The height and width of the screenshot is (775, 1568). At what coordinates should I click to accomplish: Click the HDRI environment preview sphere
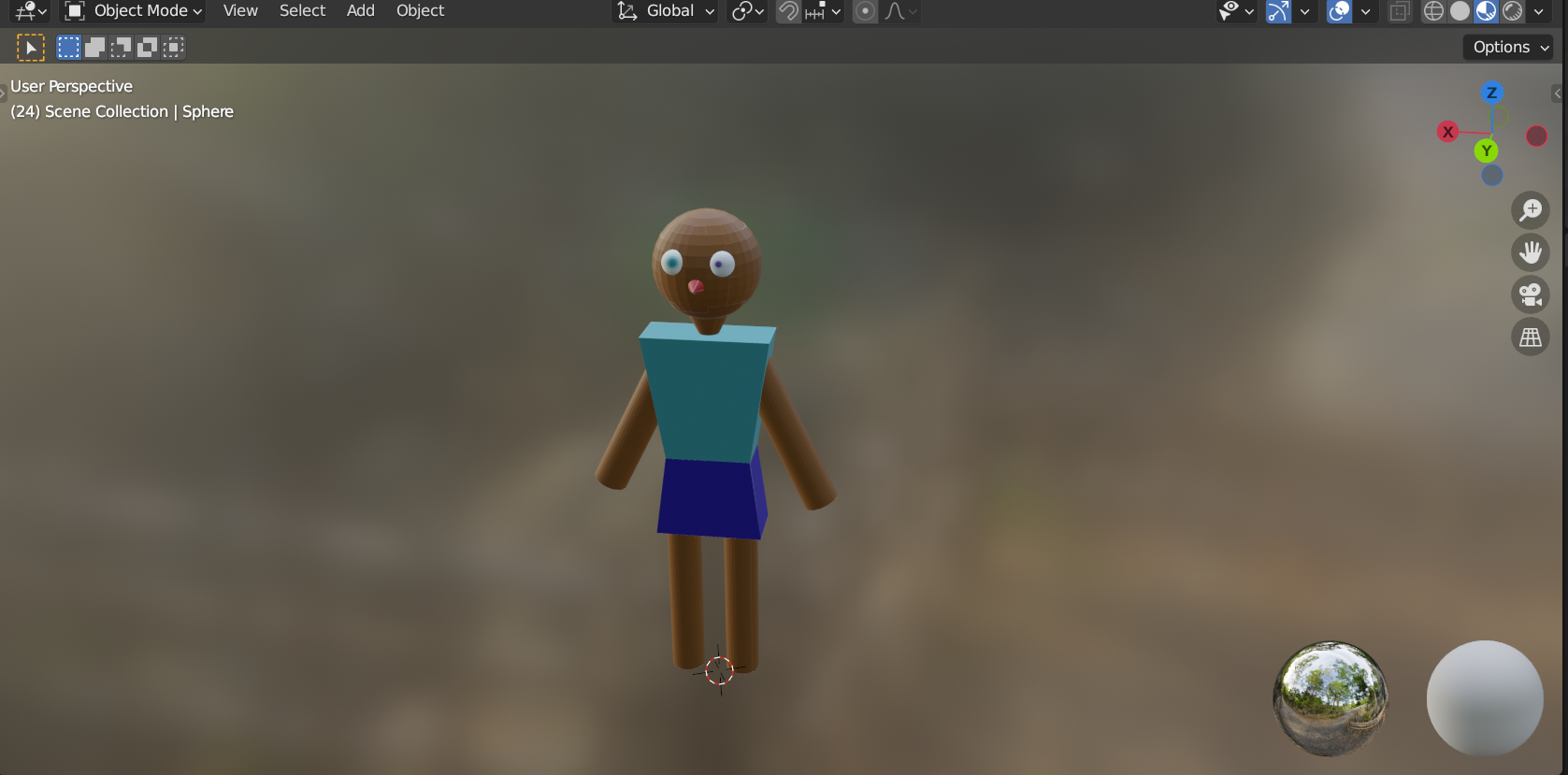(x=1331, y=698)
